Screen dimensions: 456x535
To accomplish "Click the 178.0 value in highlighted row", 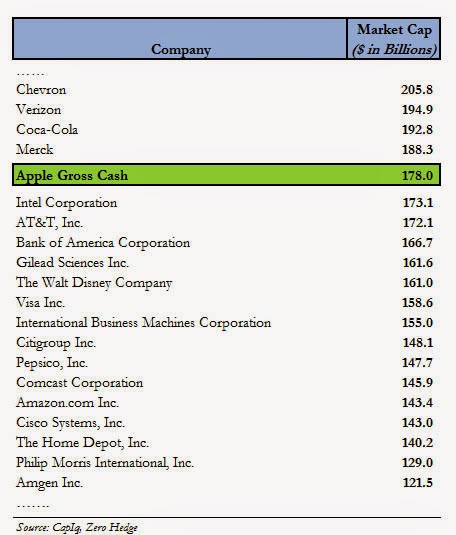I will (x=417, y=175).
